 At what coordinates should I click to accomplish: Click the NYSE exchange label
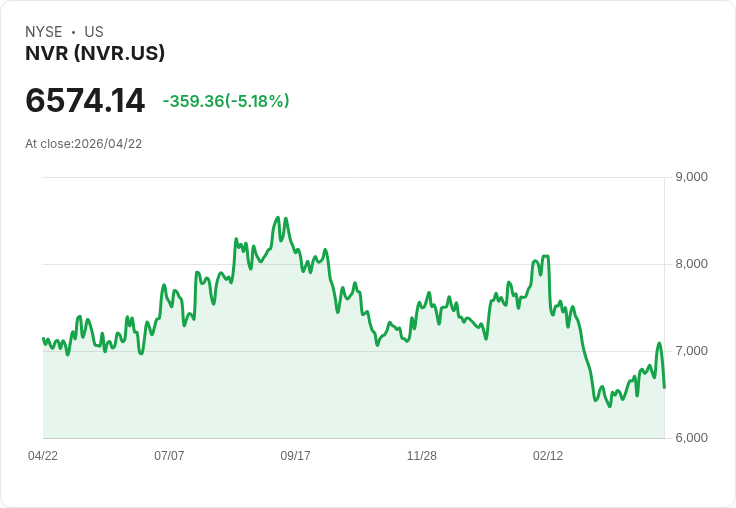[x=44, y=32]
